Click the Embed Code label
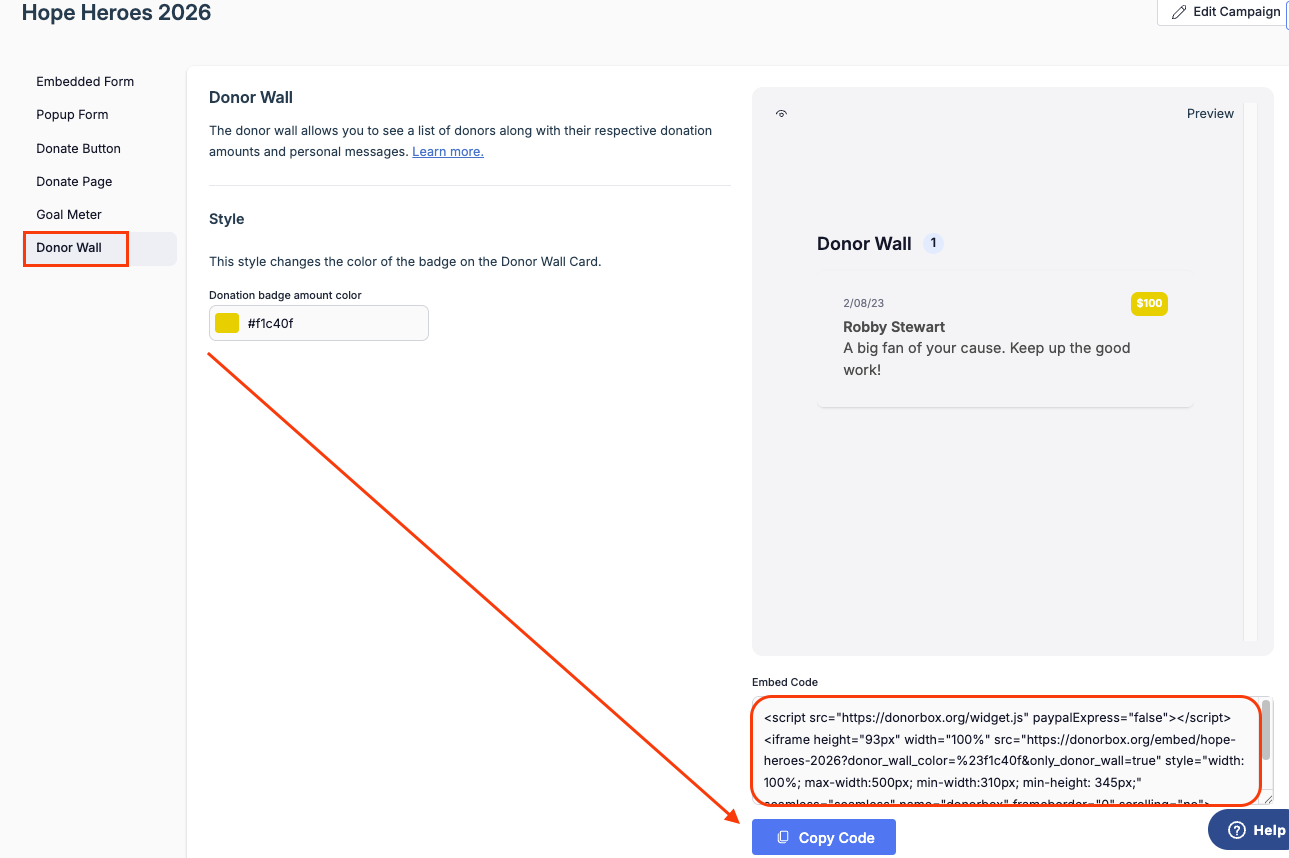This screenshot has height=858, width=1289. [785, 682]
